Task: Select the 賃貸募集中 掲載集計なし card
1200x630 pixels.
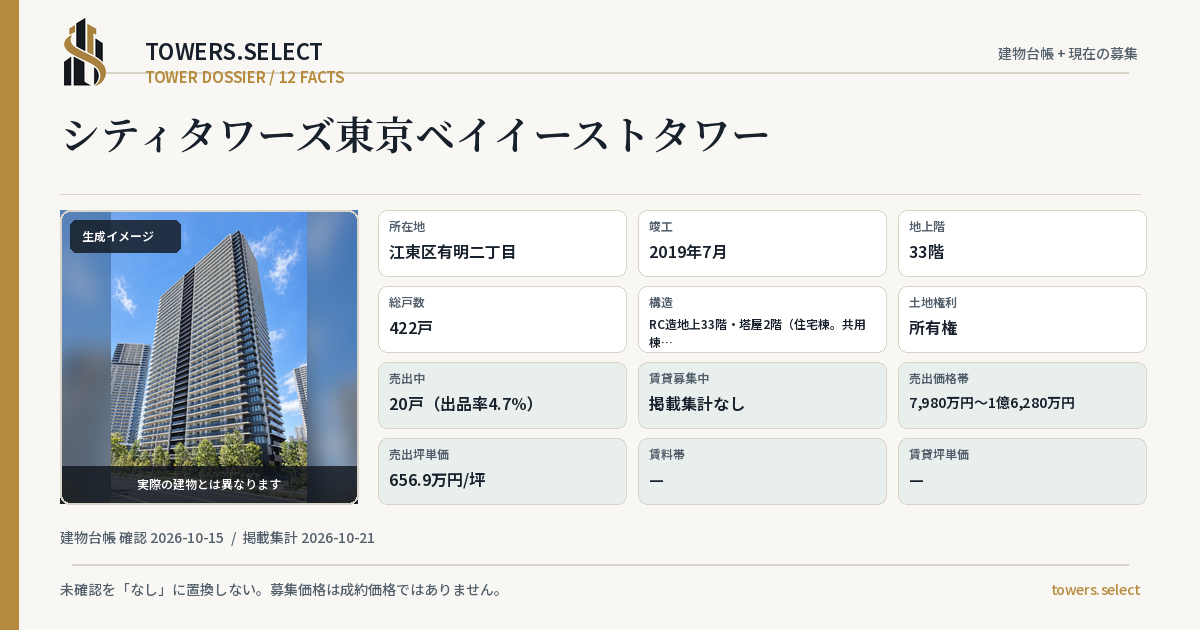Action: 762,395
